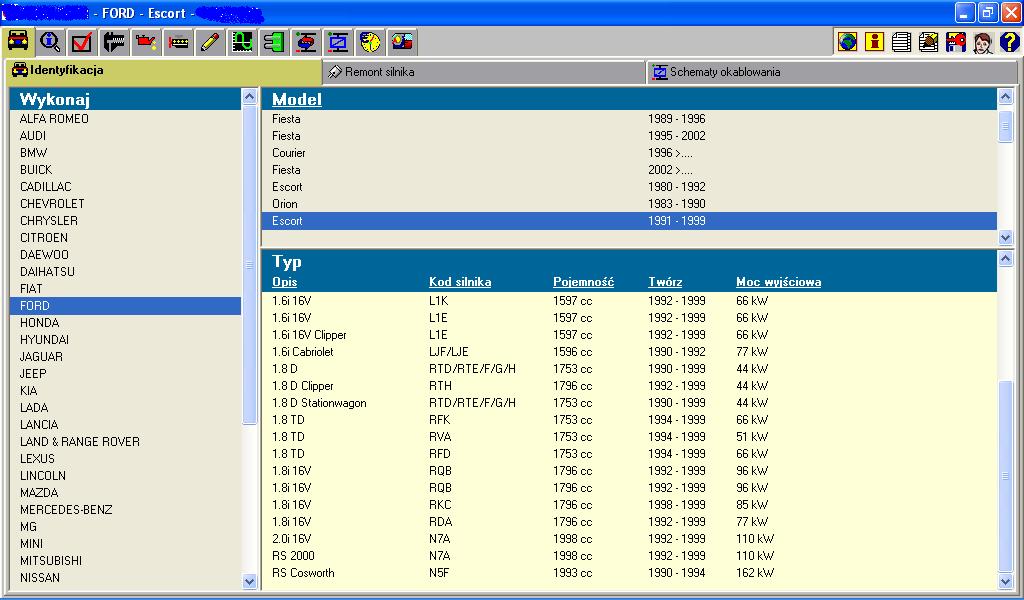Viewport: 1024px width, 600px height.
Task: Select Courier 1996 model row
Action: pos(629,153)
